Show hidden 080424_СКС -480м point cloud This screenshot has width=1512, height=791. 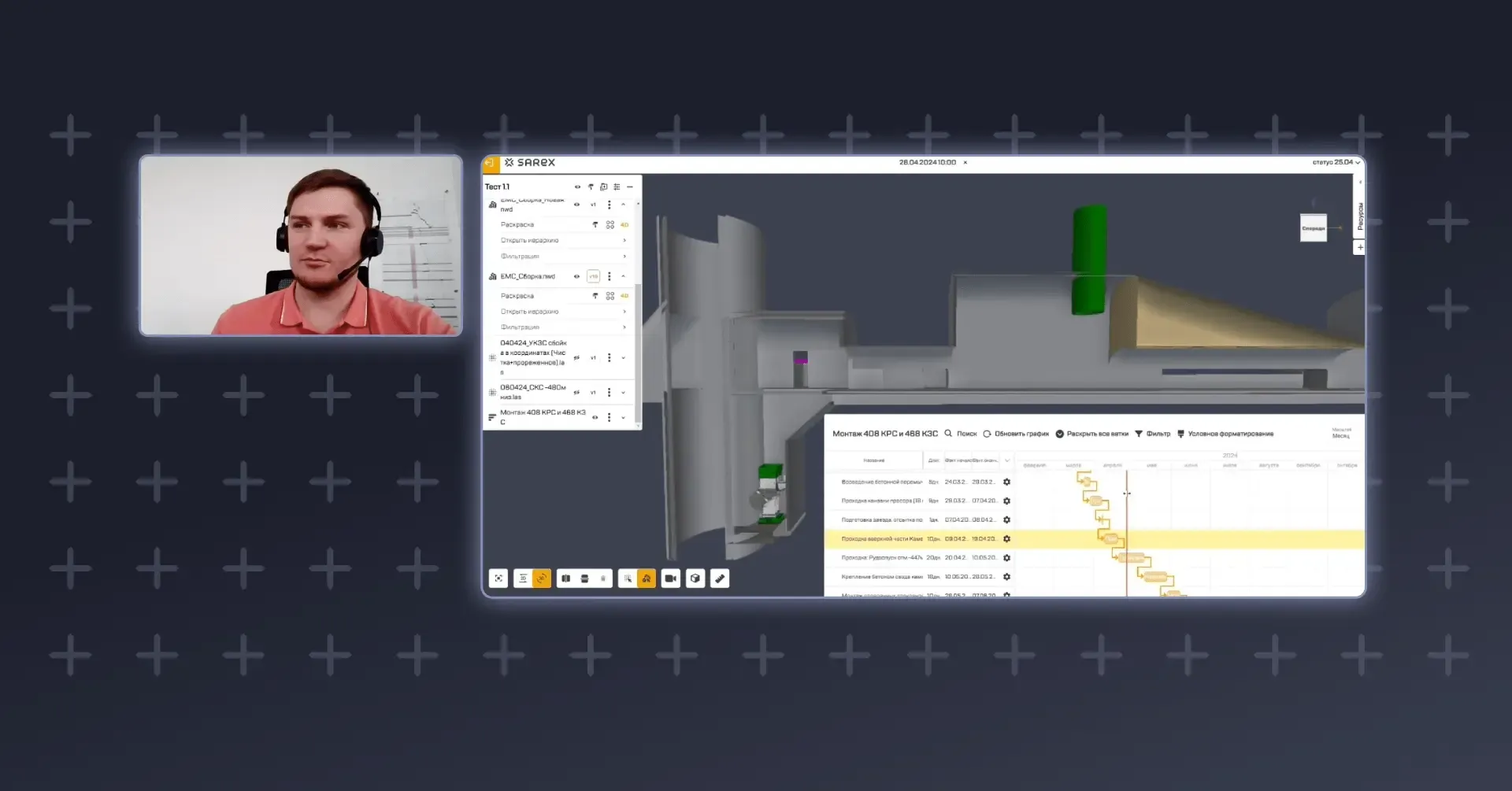tap(576, 392)
